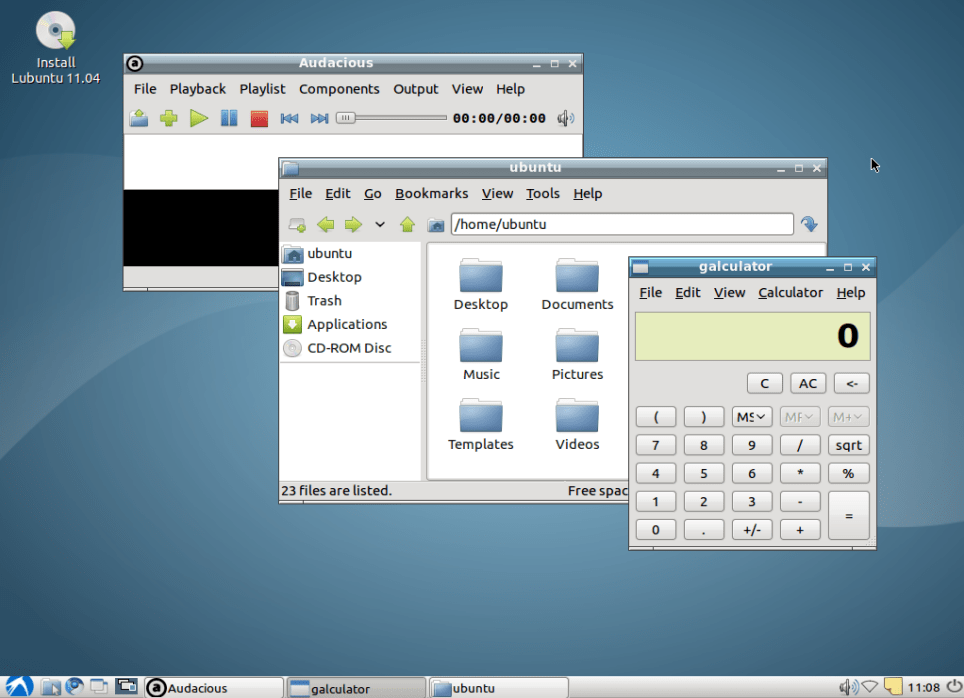Open the galculator View menu
The width and height of the screenshot is (964, 698).
point(729,293)
